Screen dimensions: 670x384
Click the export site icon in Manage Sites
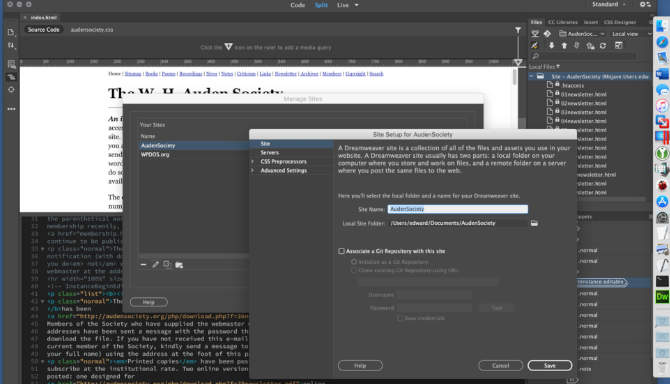coord(179,265)
